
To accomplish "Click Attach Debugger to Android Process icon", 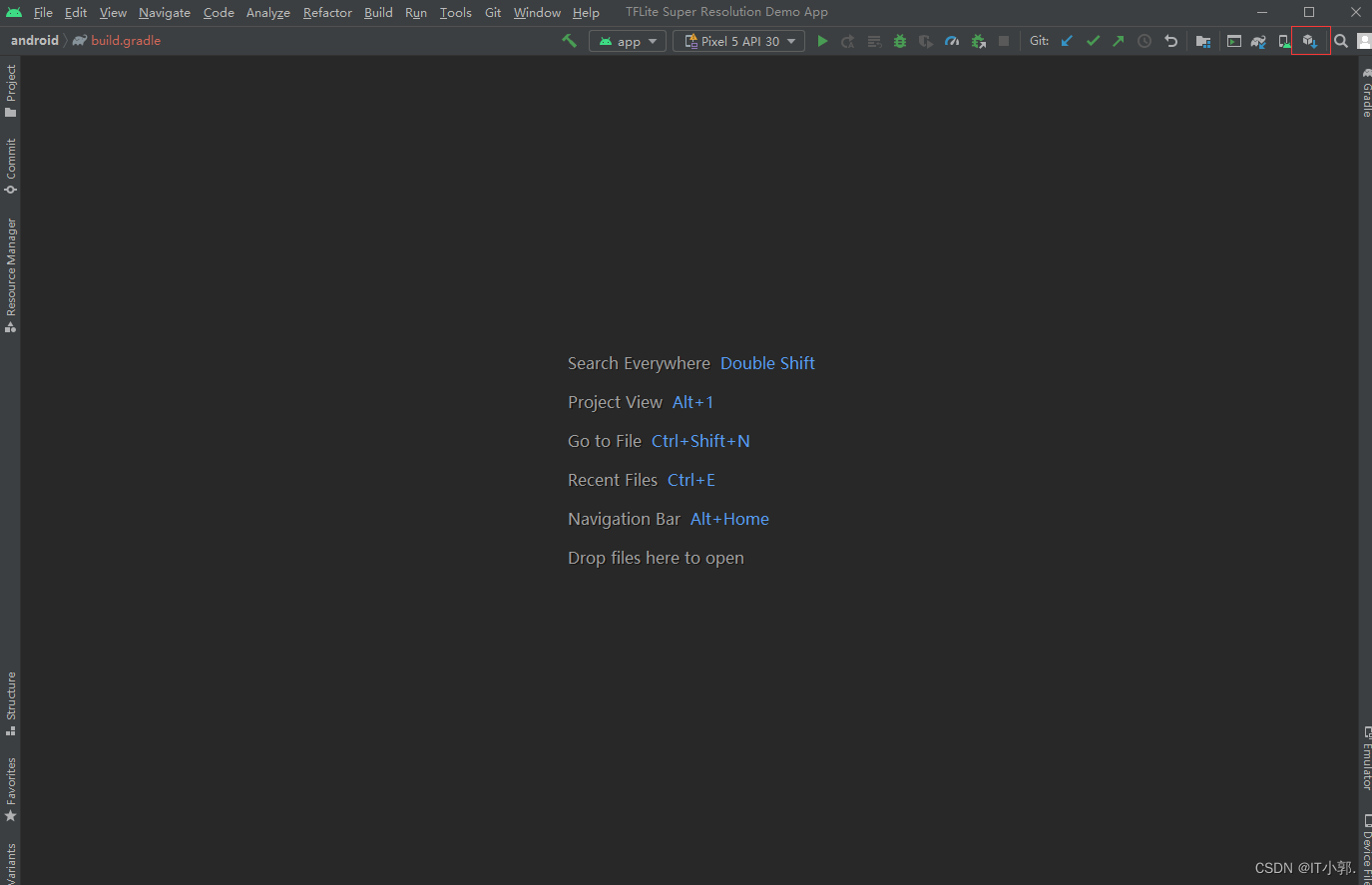I will click(978, 41).
